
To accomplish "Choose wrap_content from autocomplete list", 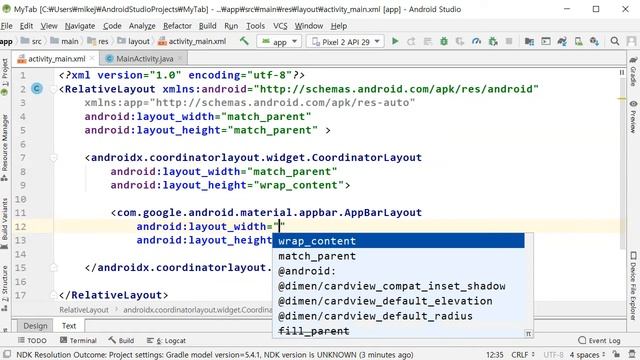I will [x=399, y=241].
